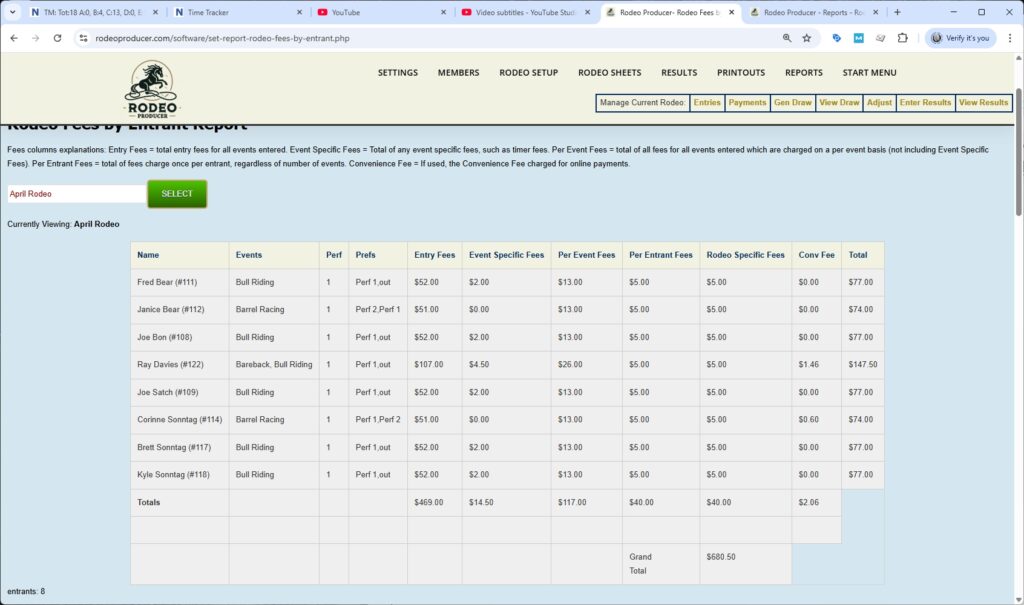Click the grey reading list extension icon
This screenshot has width=1024, height=605.
click(879, 39)
